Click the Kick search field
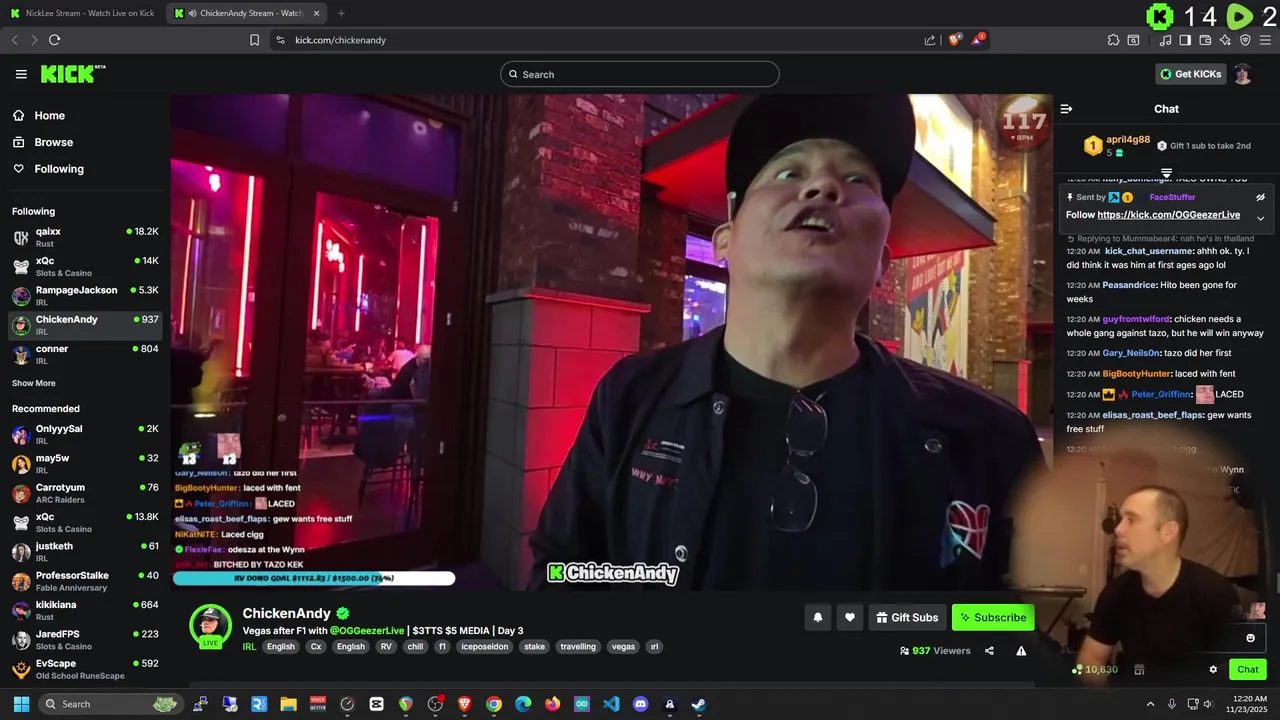This screenshot has width=1280, height=720. 640,74
